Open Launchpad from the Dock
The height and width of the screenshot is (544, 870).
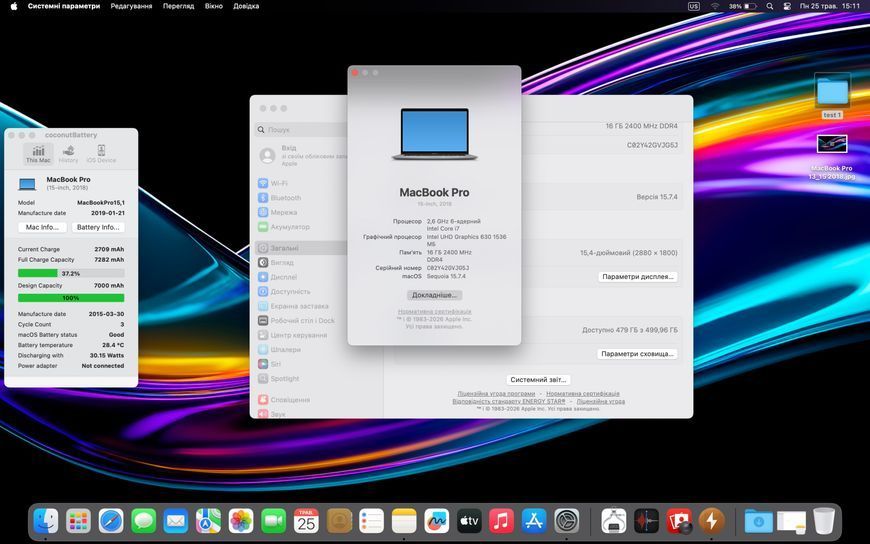(78, 521)
